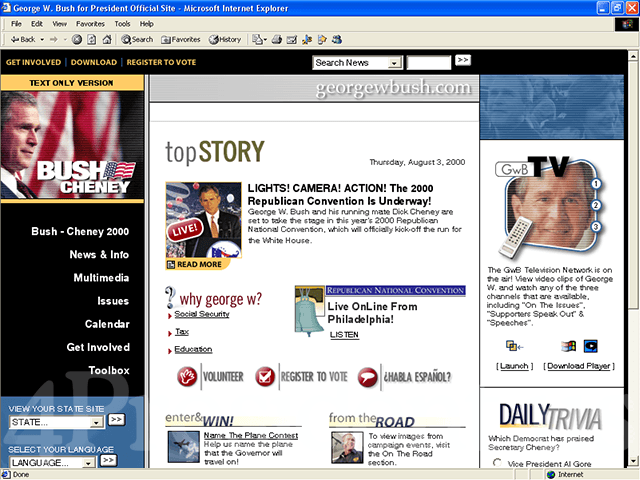Click the VOLUNTEER hand icon
The image size is (640, 480).
[x=187, y=376]
